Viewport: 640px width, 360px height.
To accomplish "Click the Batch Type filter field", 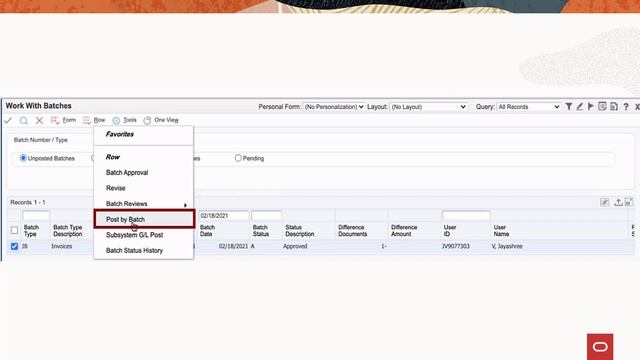I will [x=36, y=216].
